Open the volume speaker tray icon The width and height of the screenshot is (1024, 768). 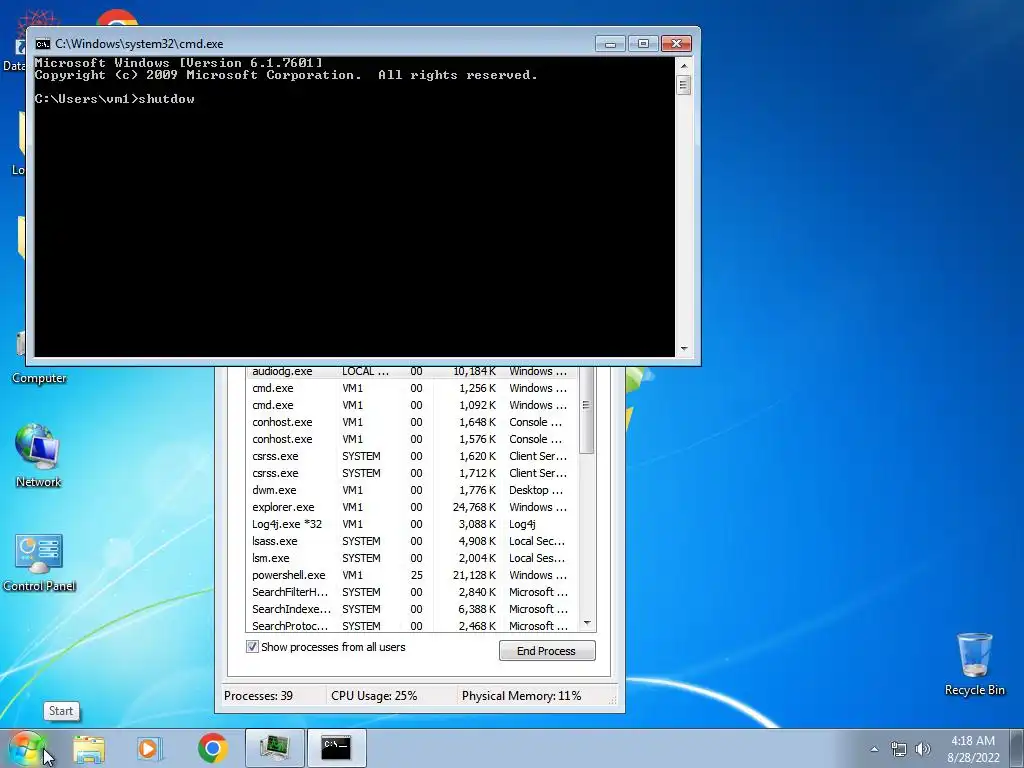click(922, 749)
